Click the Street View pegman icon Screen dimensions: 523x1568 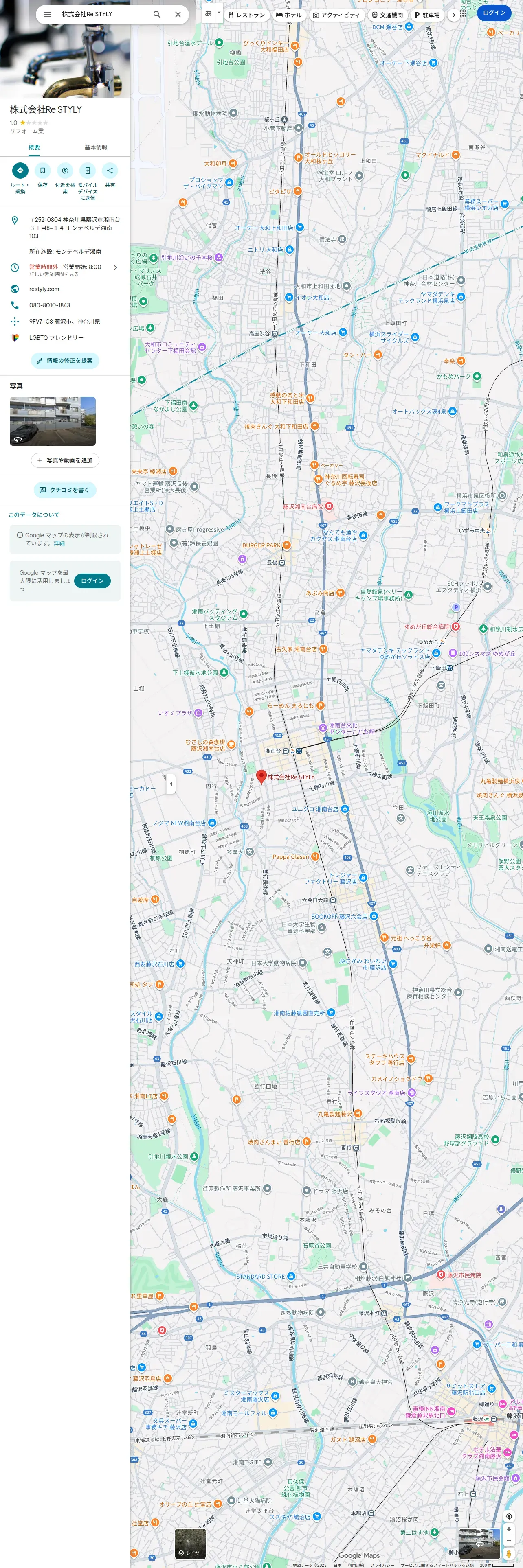pos(509,1554)
